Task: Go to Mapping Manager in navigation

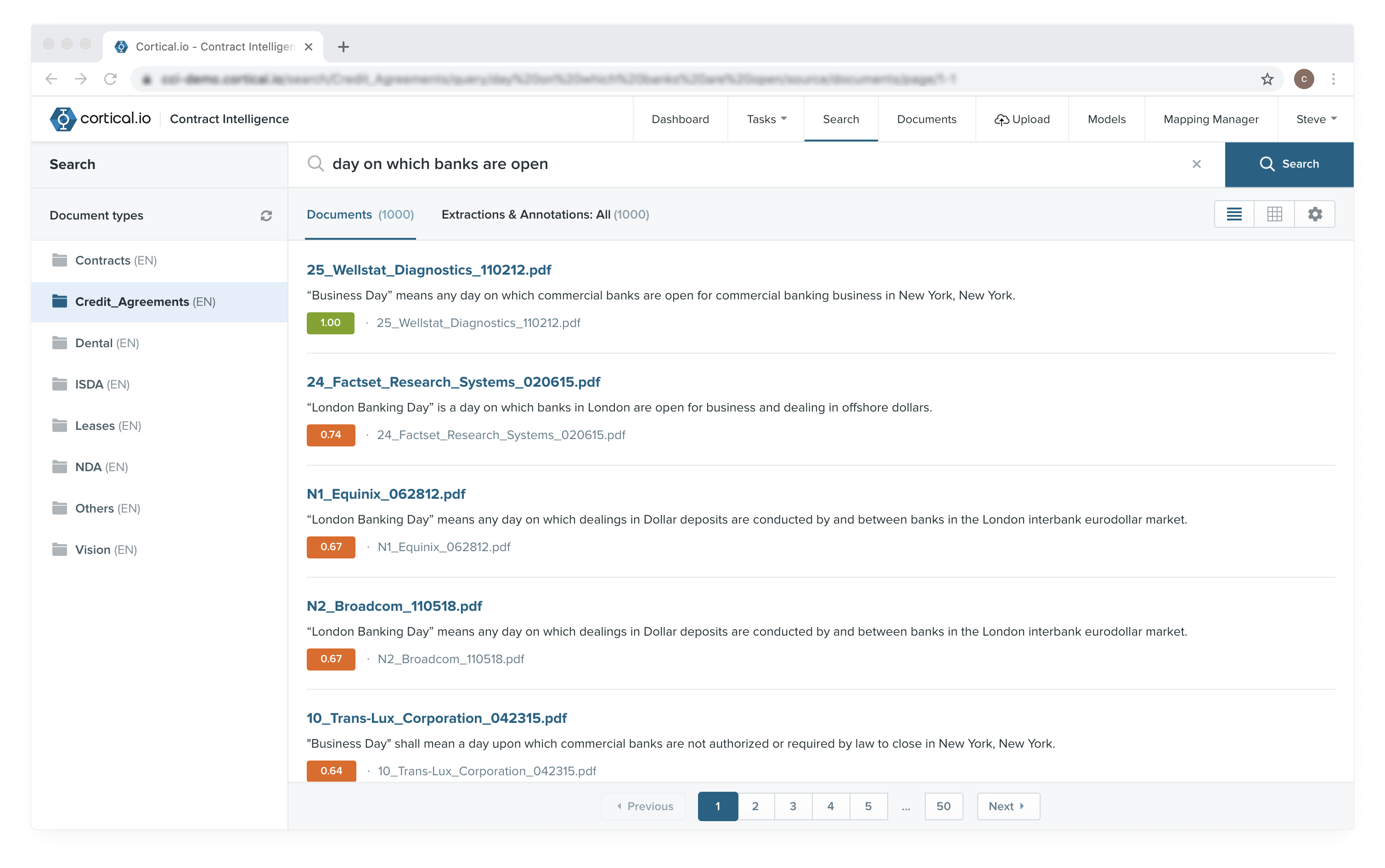Action: 1210,119
